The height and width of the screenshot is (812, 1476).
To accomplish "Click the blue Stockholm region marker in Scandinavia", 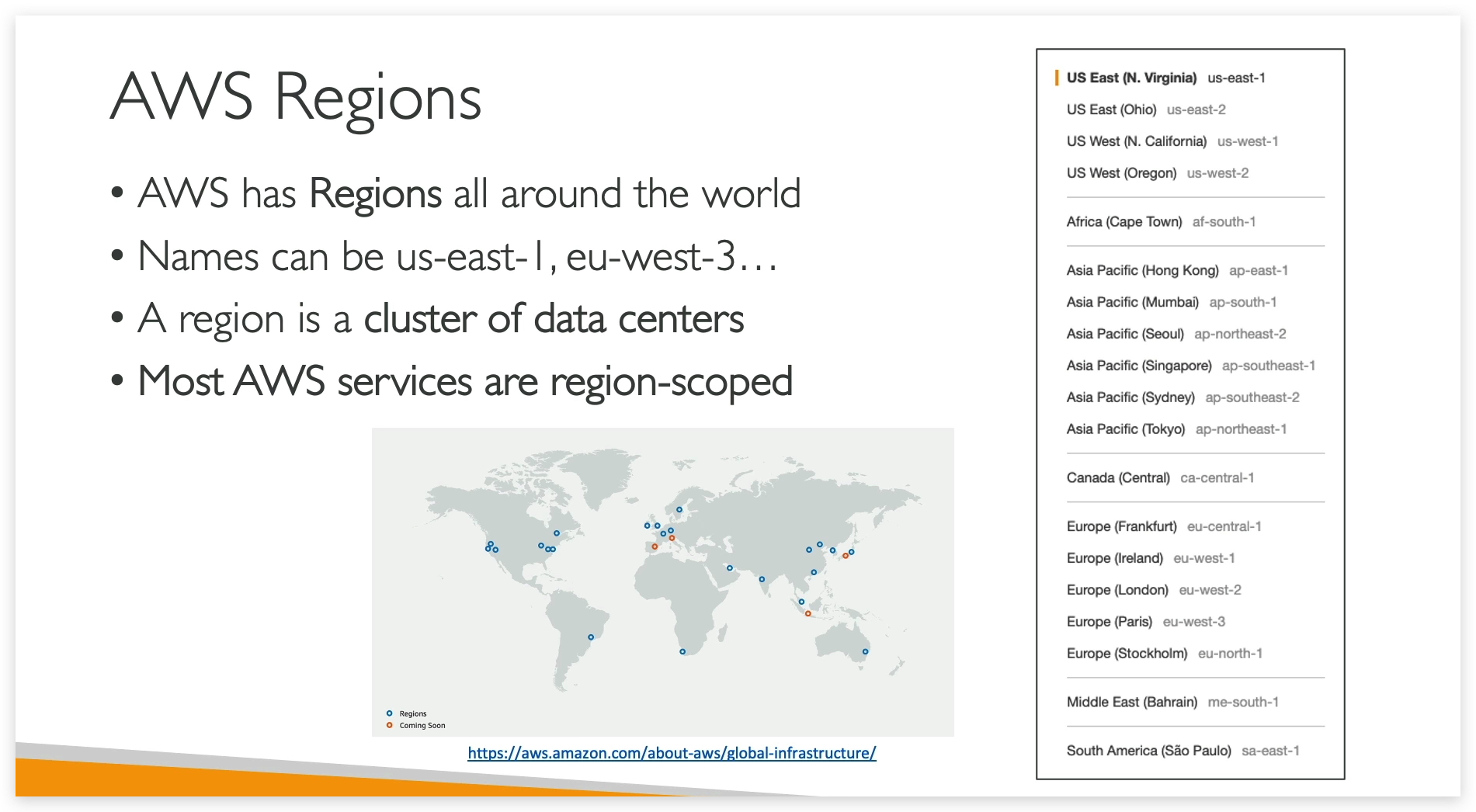I will point(679,509).
